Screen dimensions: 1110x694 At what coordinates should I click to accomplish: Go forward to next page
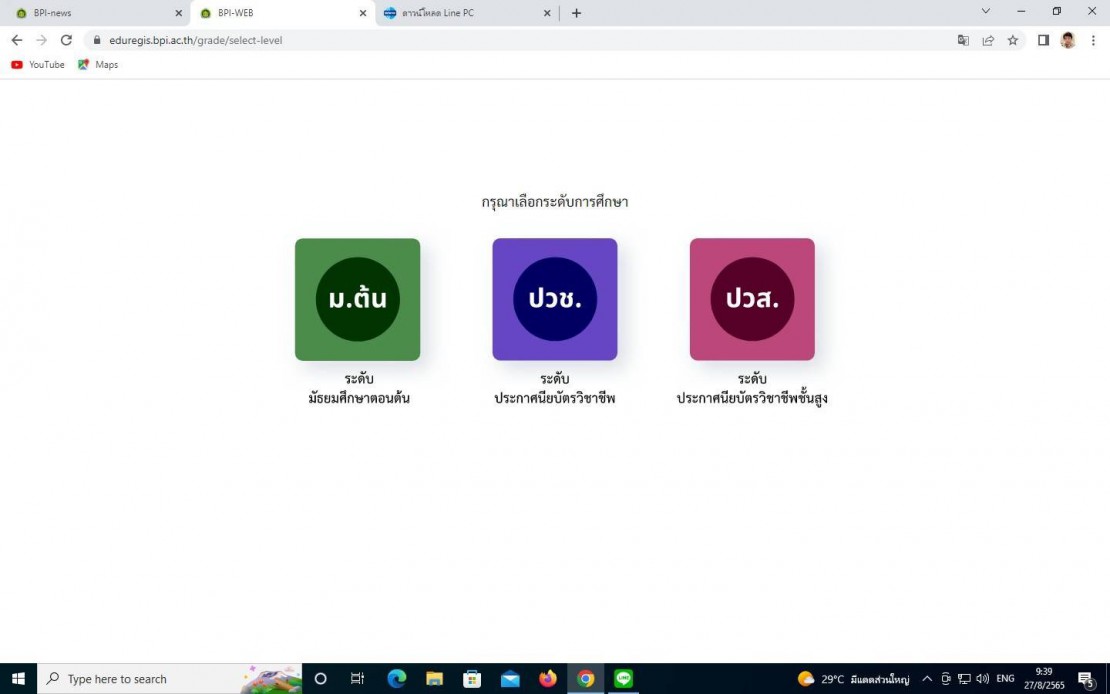click(x=42, y=40)
